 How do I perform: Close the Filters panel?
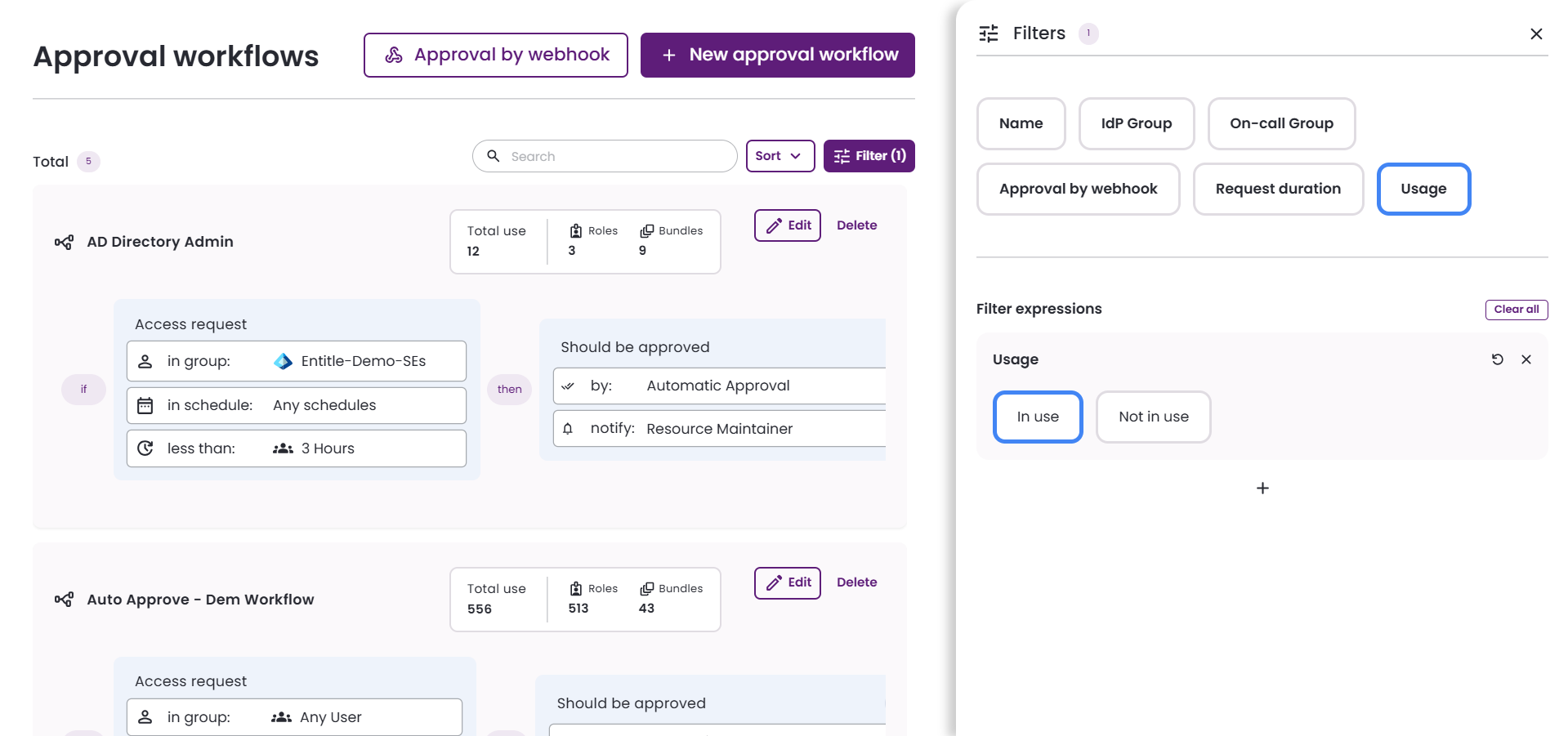click(x=1536, y=33)
